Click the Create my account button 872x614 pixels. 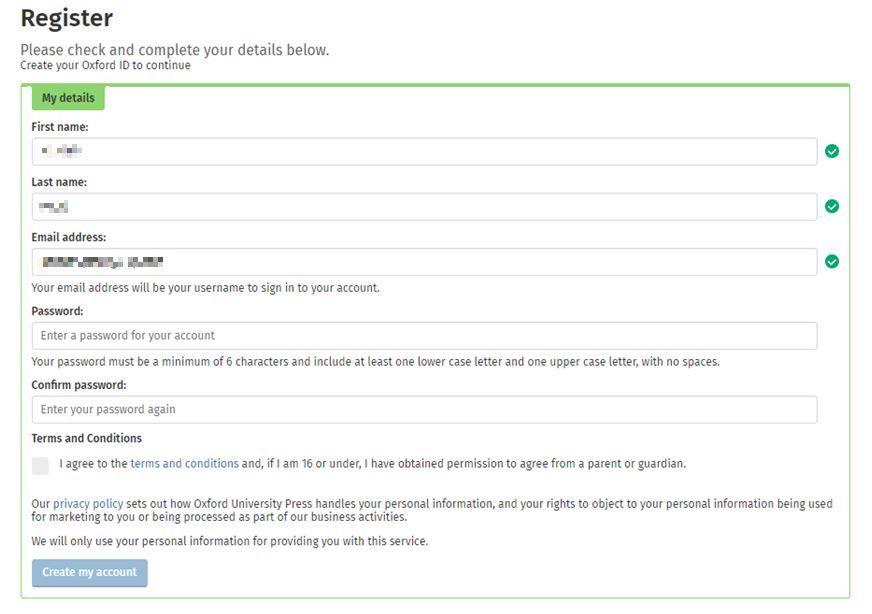pyautogui.click(x=90, y=572)
